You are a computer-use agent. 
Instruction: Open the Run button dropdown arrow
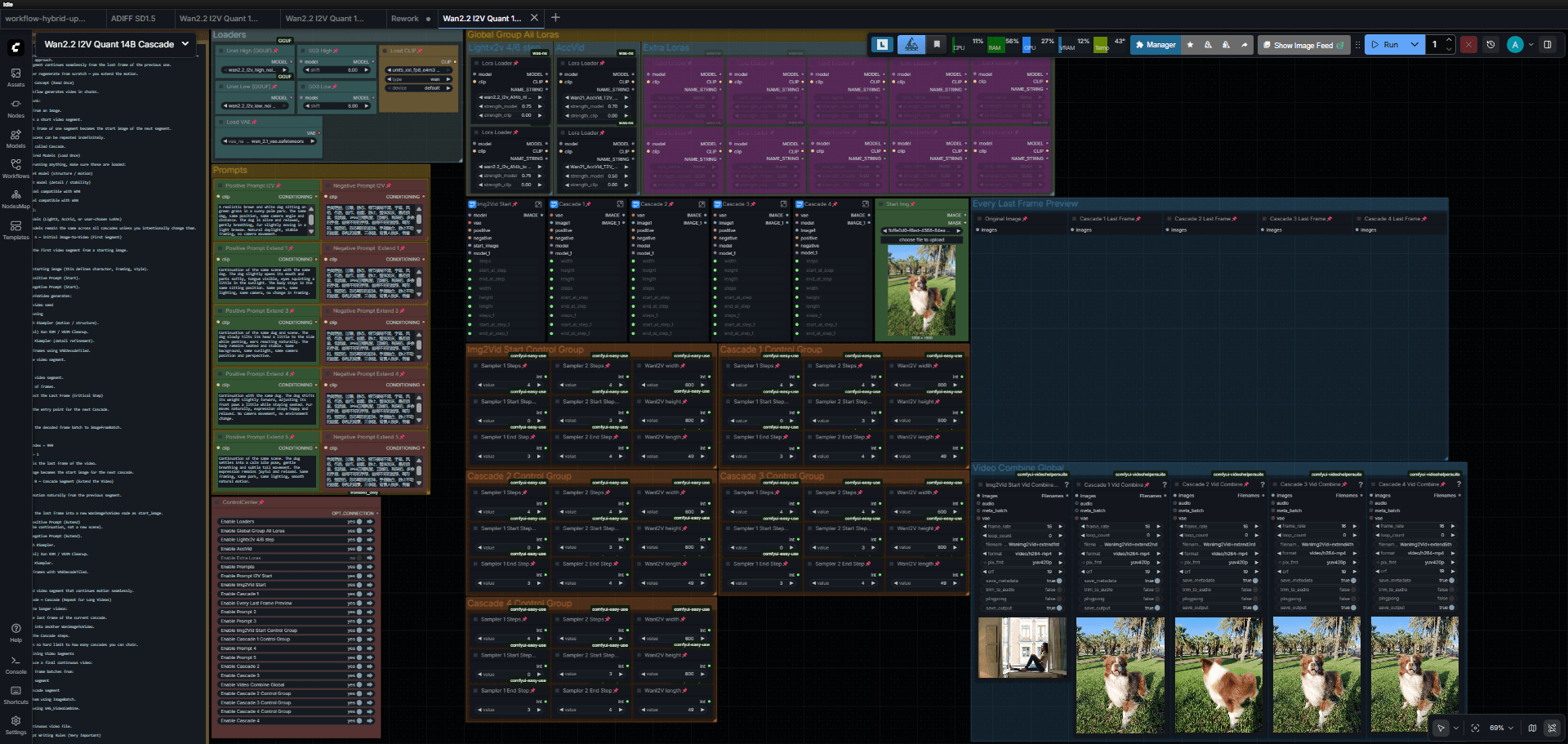coord(1414,45)
